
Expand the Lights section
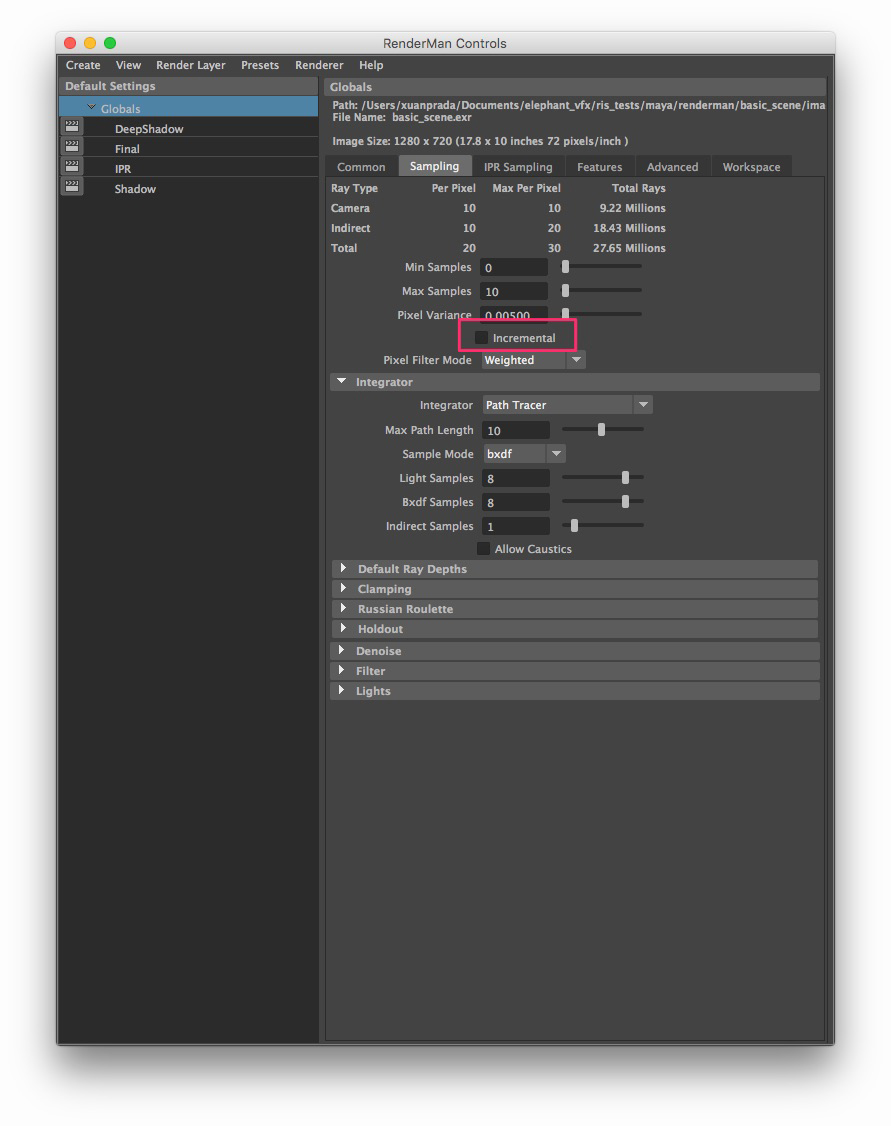[x=342, y=690]
